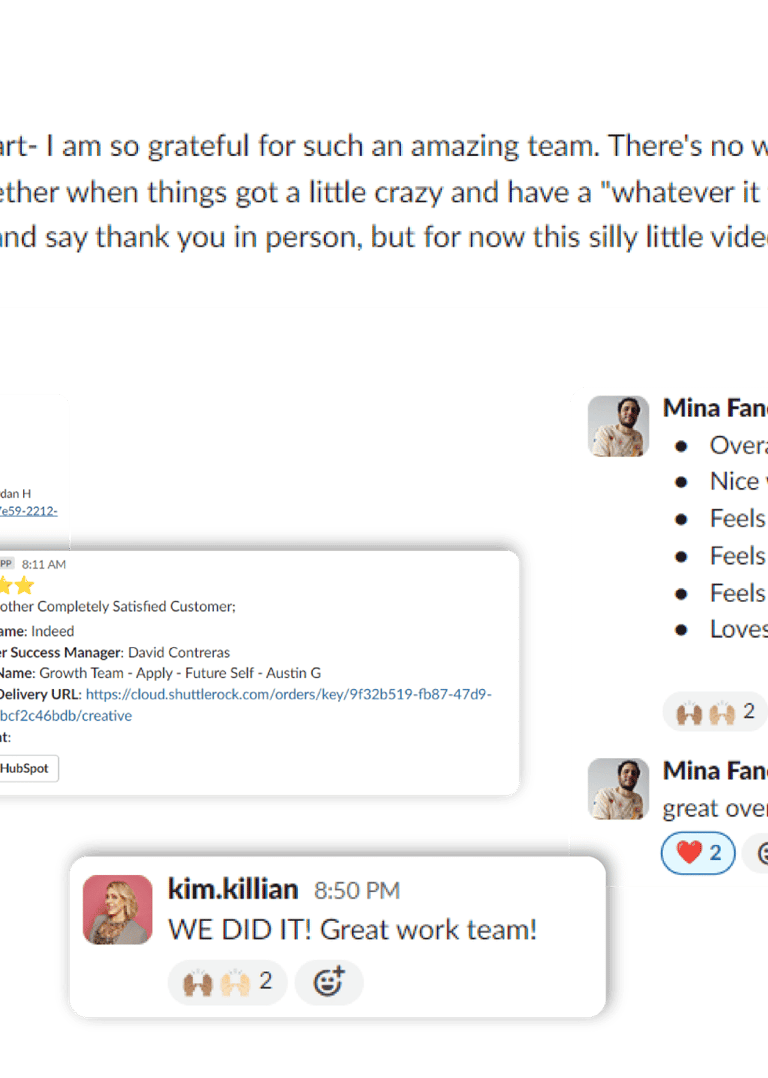Viewport: 768px width, 1078px height.
Task: Click the yellow star rating icons
Action: tap(17, 586)
